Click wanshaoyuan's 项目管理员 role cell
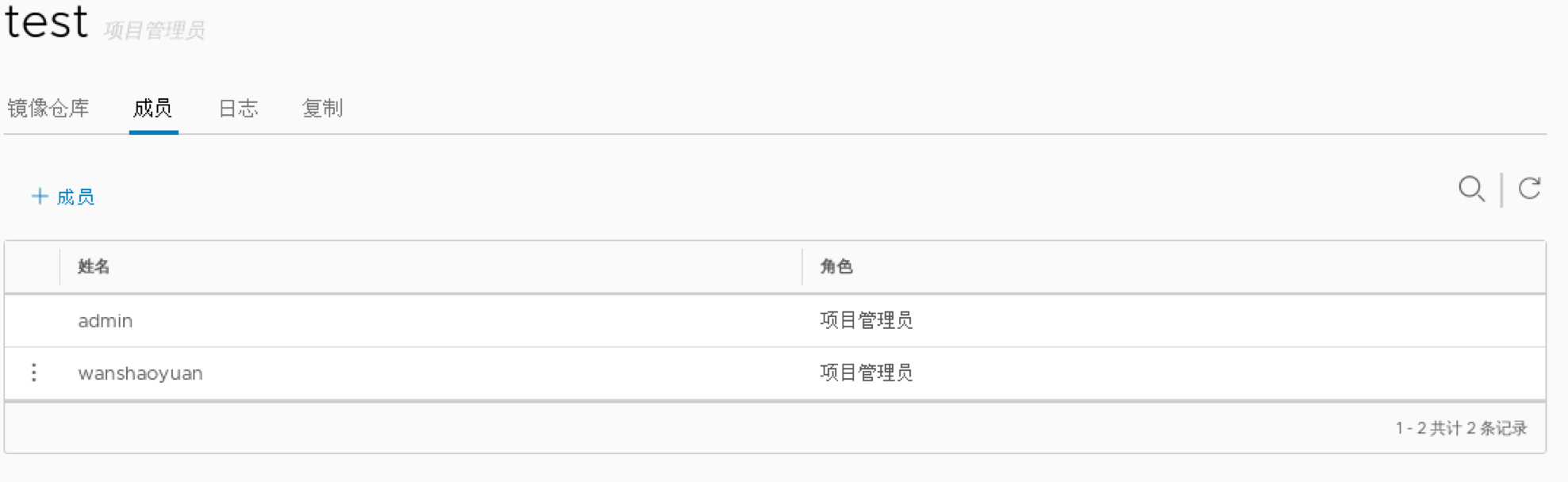The image size is (1568, 482). tap(866, 373)
